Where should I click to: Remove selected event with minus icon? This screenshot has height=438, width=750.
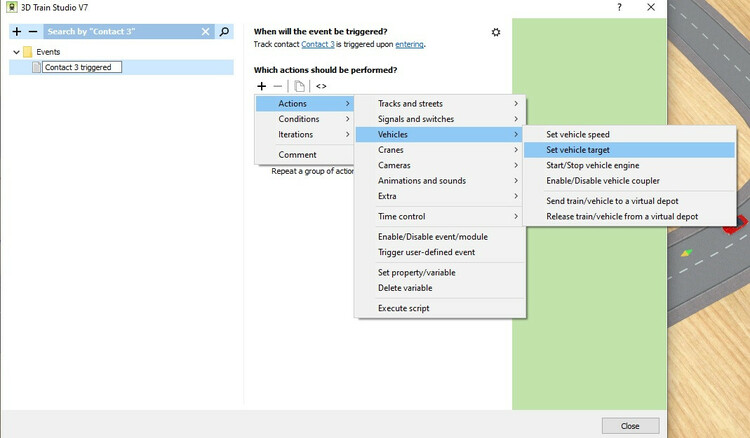[33, 32]
